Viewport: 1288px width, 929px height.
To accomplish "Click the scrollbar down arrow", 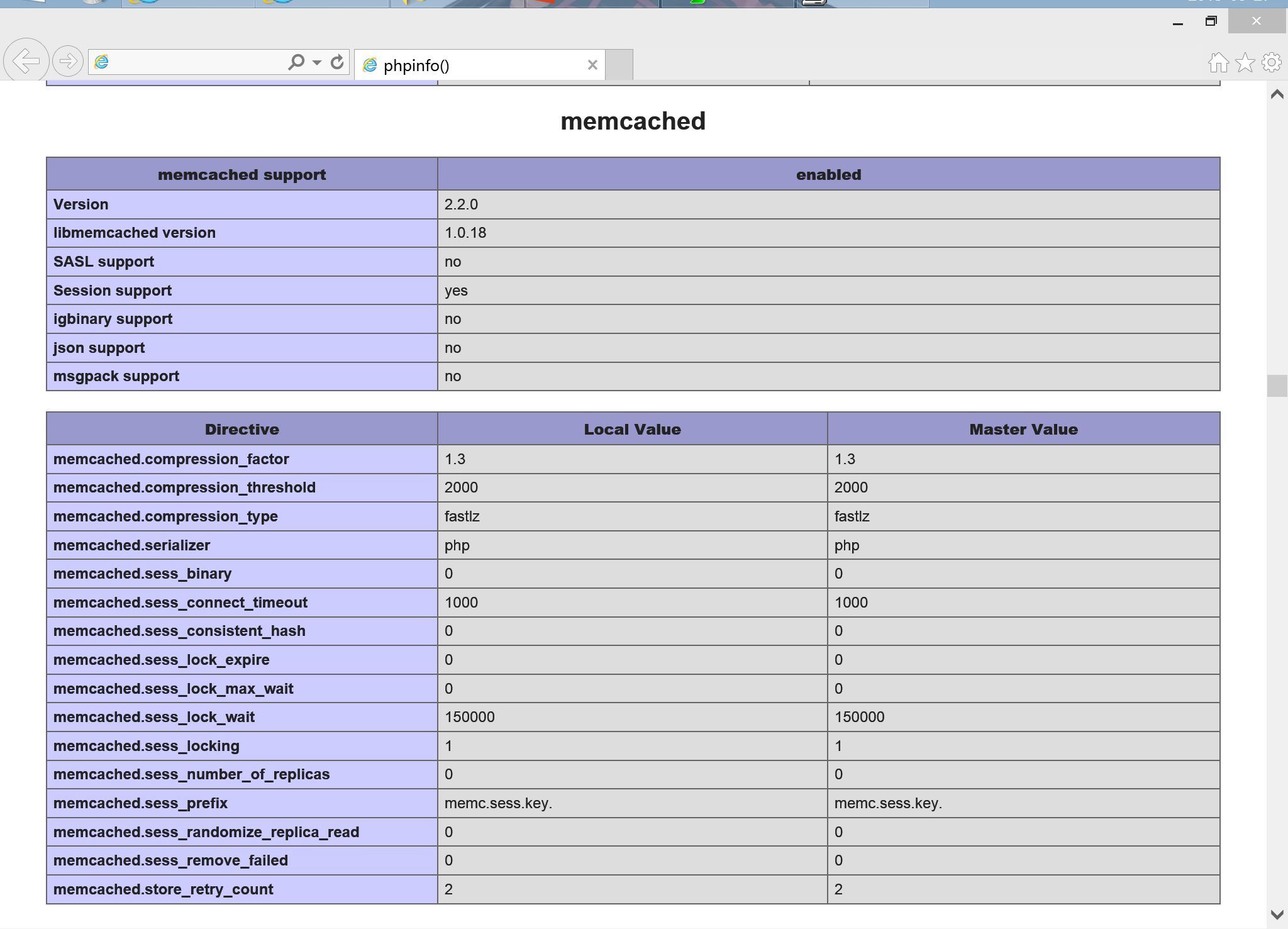I will click(x=1277, y=914).
